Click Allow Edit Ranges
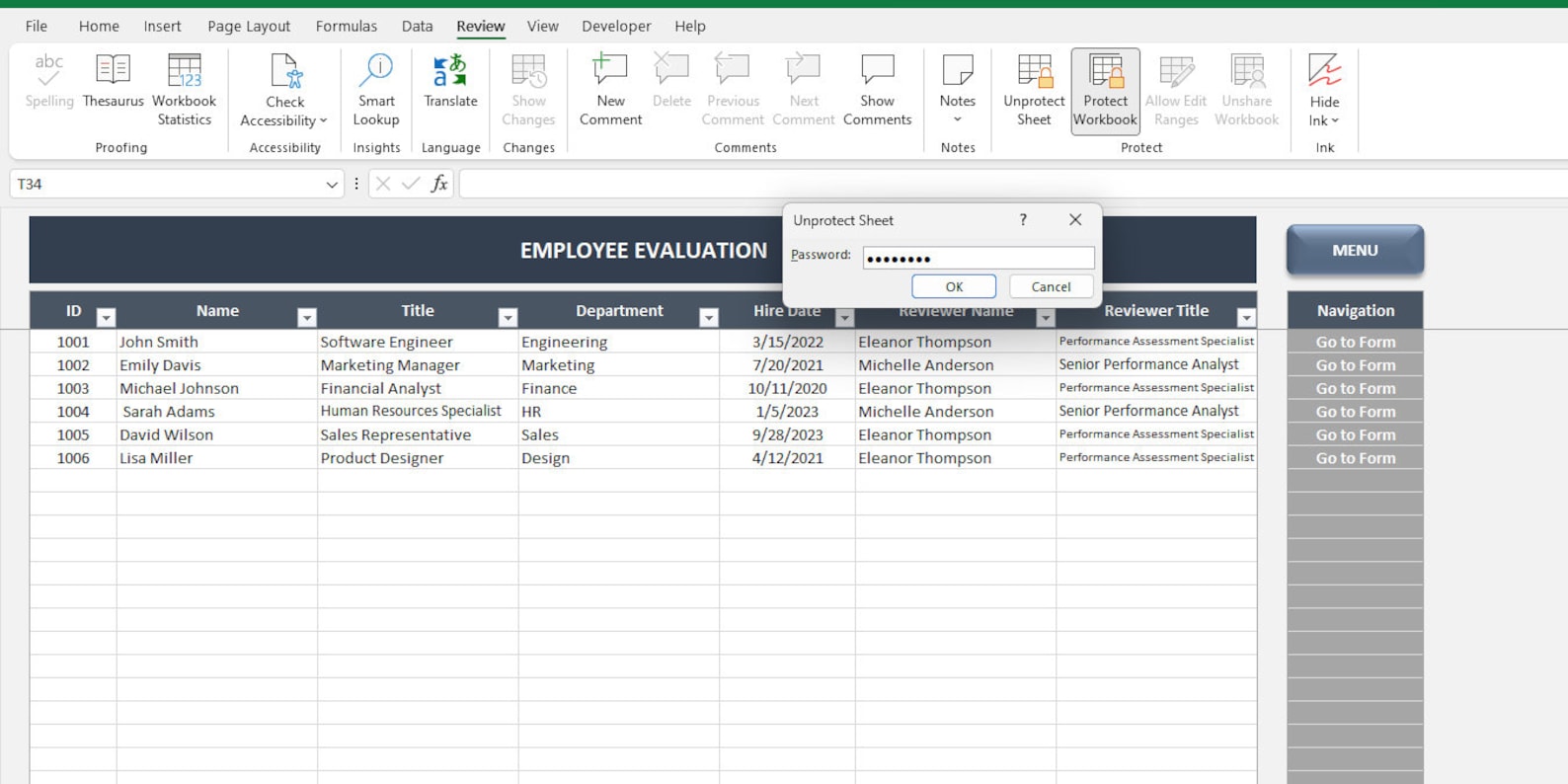 [x=1175, y=90]
